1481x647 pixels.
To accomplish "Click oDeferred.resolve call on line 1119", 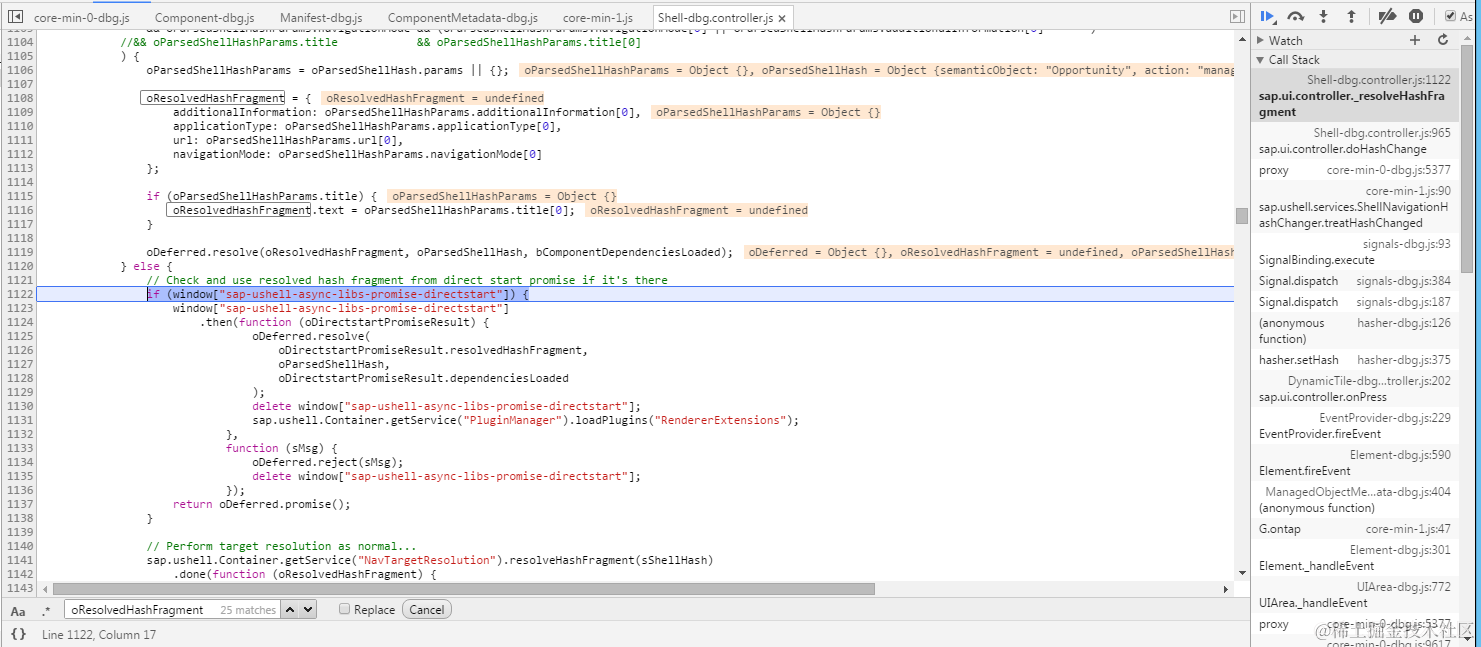I will pos(439,252).
